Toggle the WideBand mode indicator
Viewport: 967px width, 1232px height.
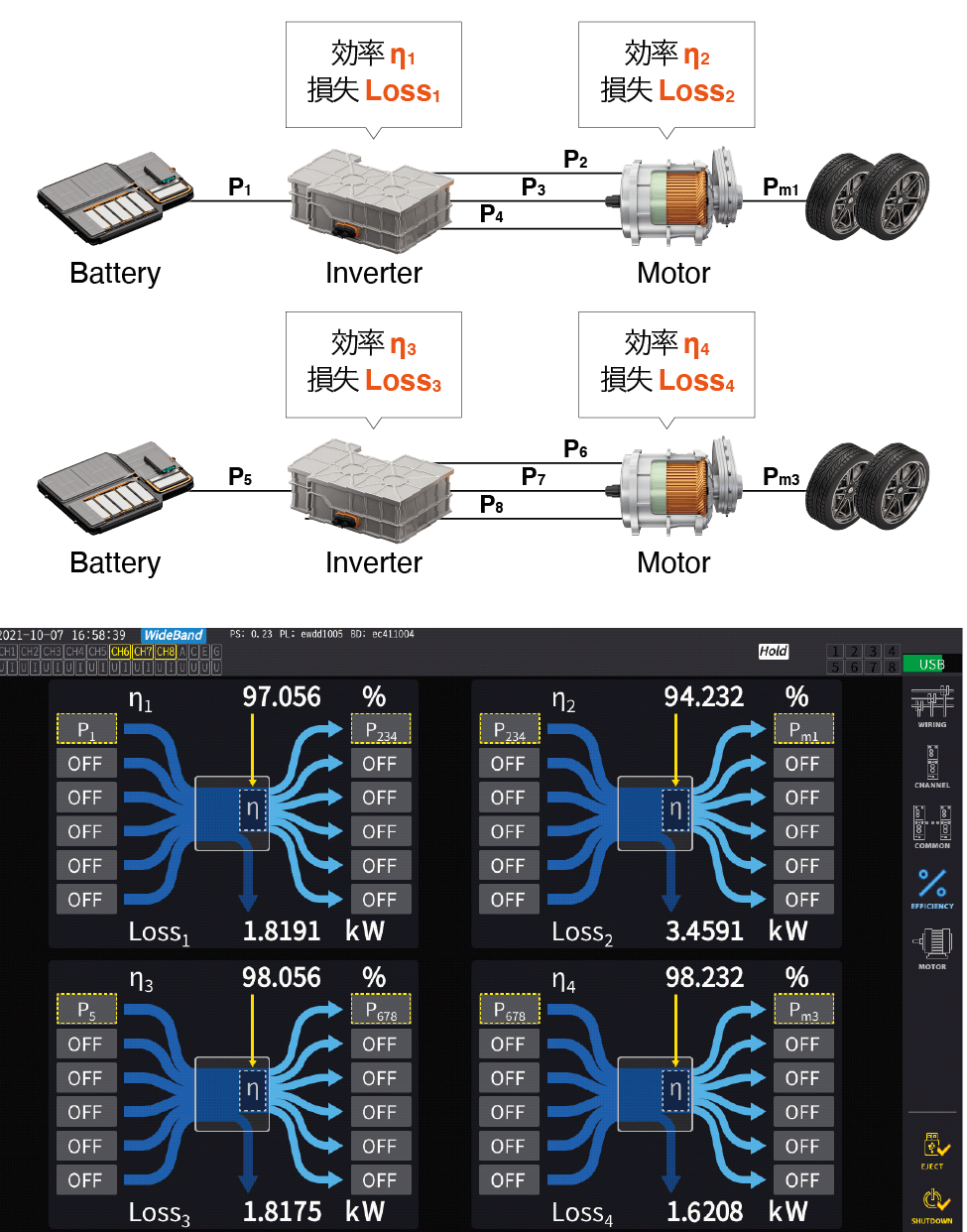pyautogui.click(x=173, y=635)
